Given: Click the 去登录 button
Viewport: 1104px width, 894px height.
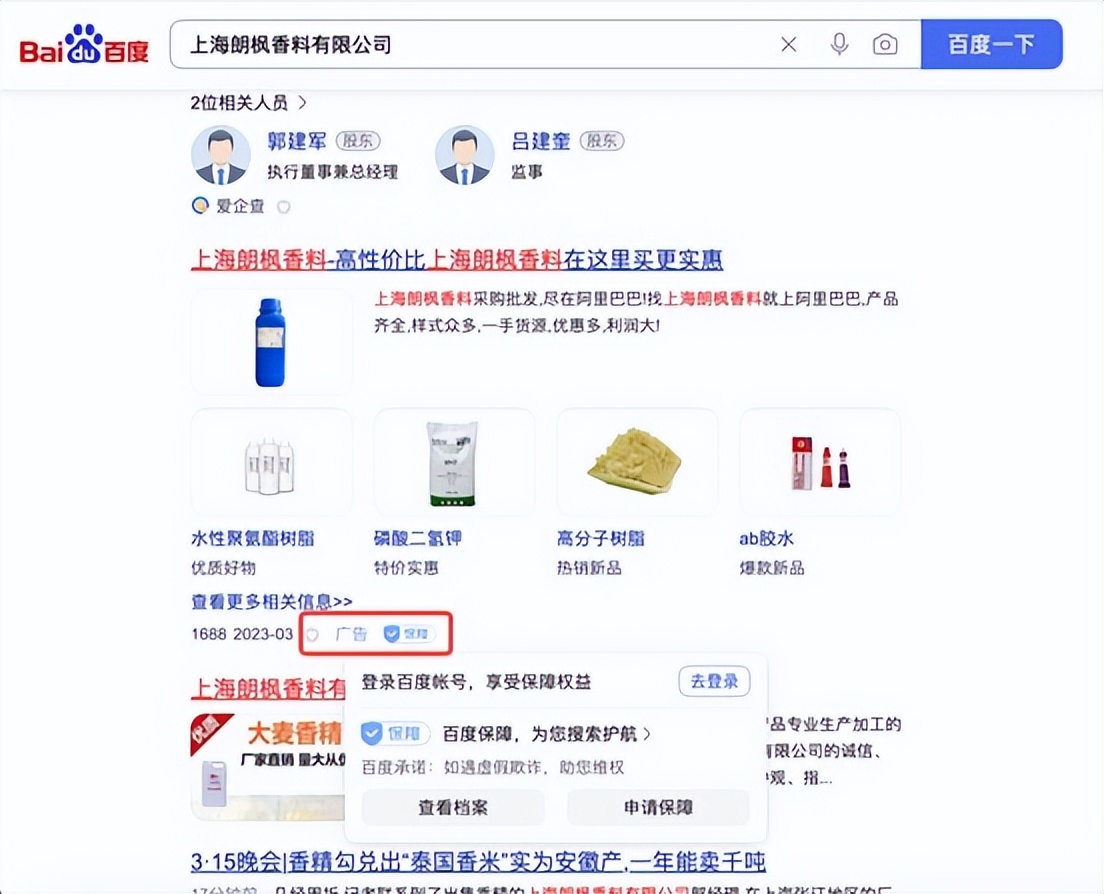Looking at the screenshot, I should 714,681.
